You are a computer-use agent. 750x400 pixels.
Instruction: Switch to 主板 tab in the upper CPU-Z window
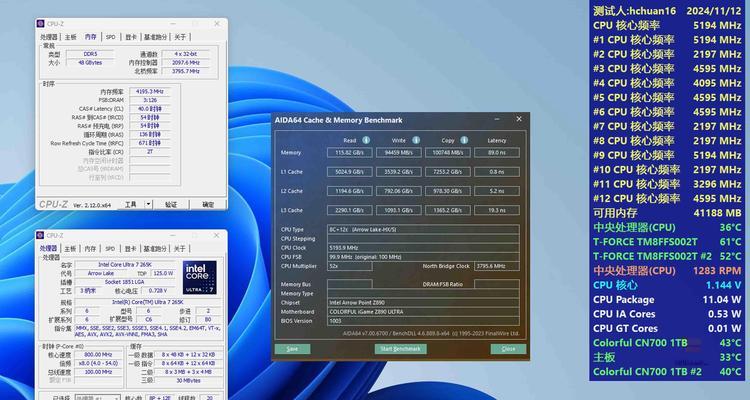[70, 37]
